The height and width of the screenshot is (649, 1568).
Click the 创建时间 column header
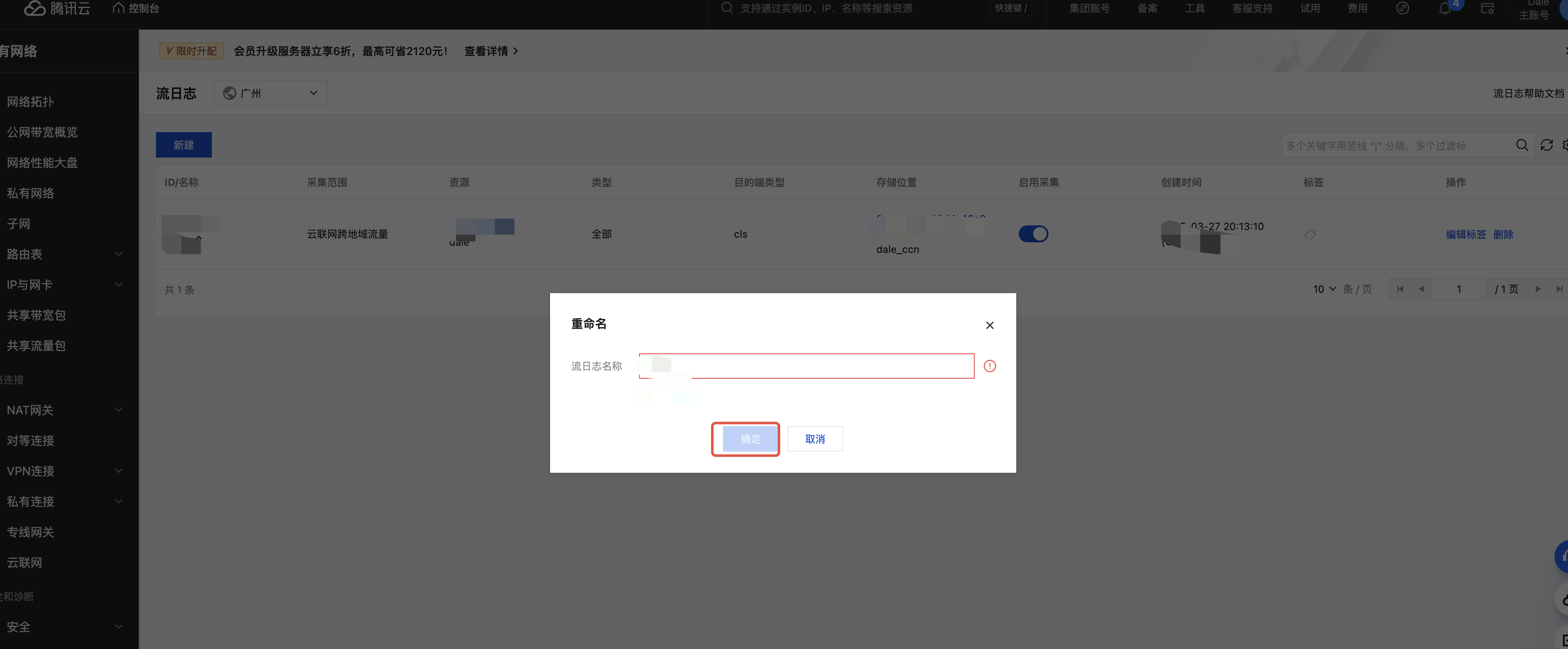(x=1181, y=183)
